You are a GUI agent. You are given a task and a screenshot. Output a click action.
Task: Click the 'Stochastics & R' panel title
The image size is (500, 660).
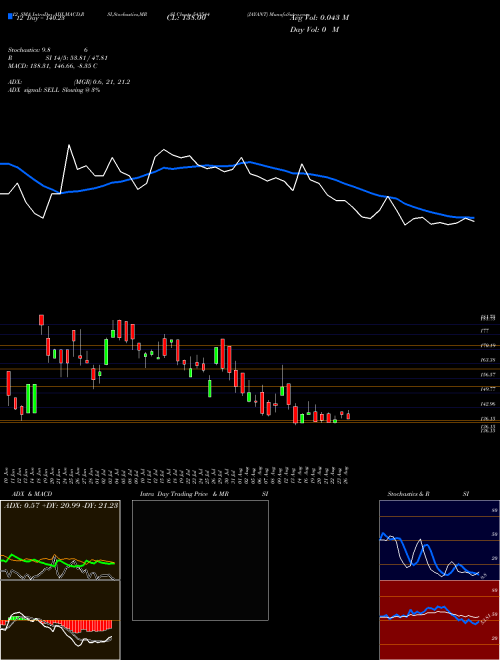pyautogui.click(x=409, y=494)
